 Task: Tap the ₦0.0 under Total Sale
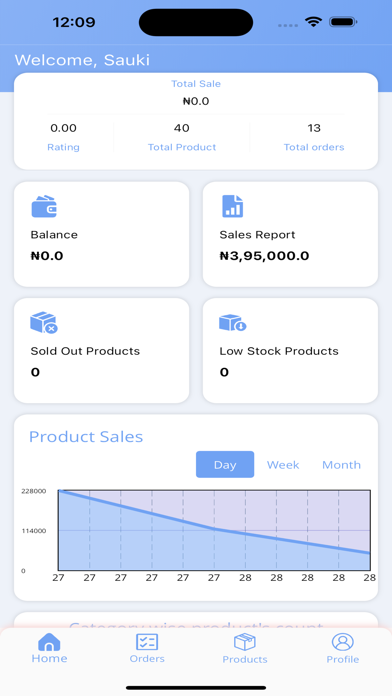pos(196,101)
